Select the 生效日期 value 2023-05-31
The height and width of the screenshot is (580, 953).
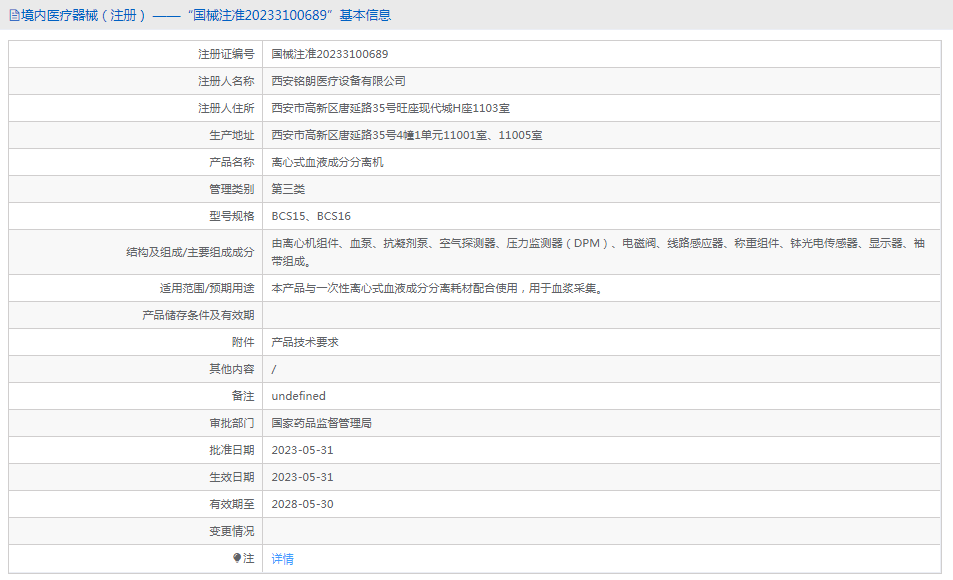click(x=302, y=477)
